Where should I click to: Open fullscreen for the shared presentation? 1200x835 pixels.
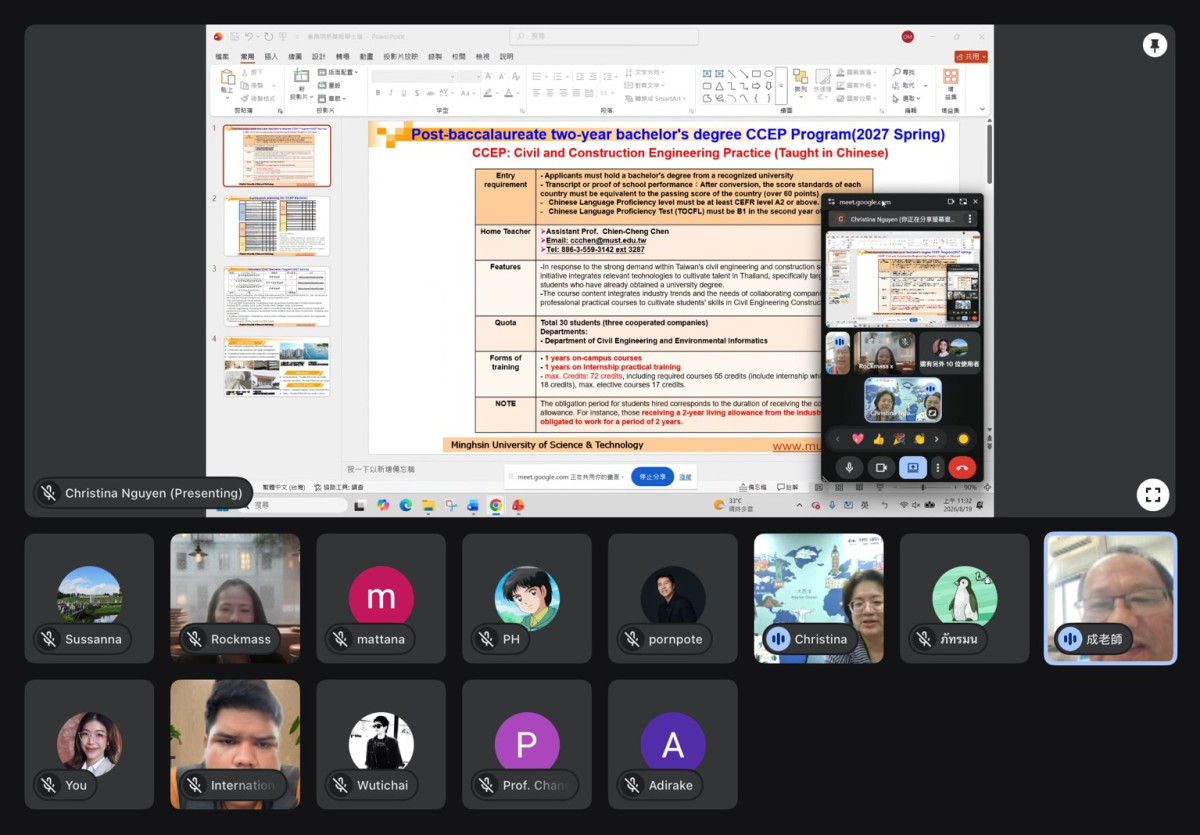(x=1152, y=494)
